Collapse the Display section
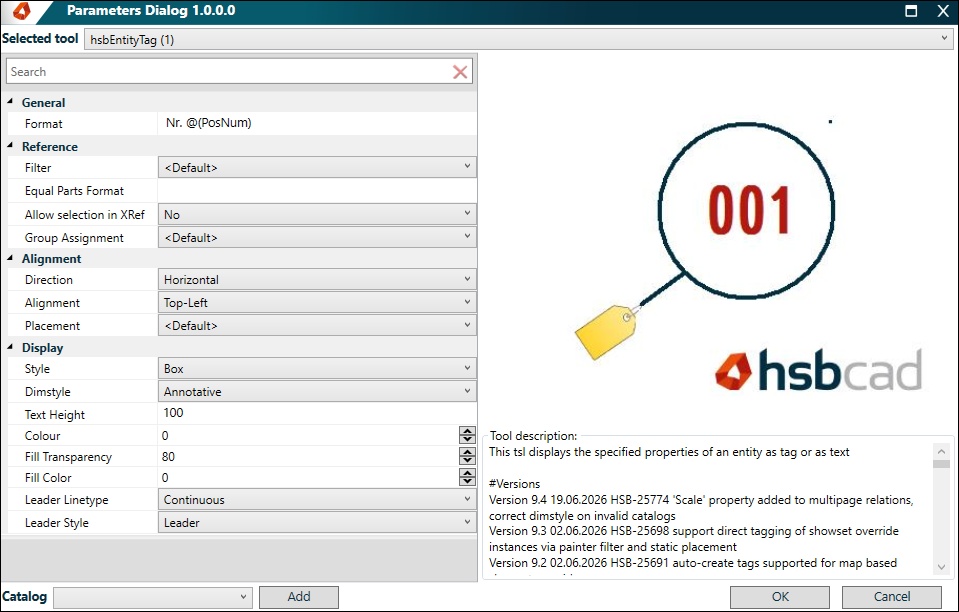Viewport: 959px width, 612px height. click(x=10, y=347)
